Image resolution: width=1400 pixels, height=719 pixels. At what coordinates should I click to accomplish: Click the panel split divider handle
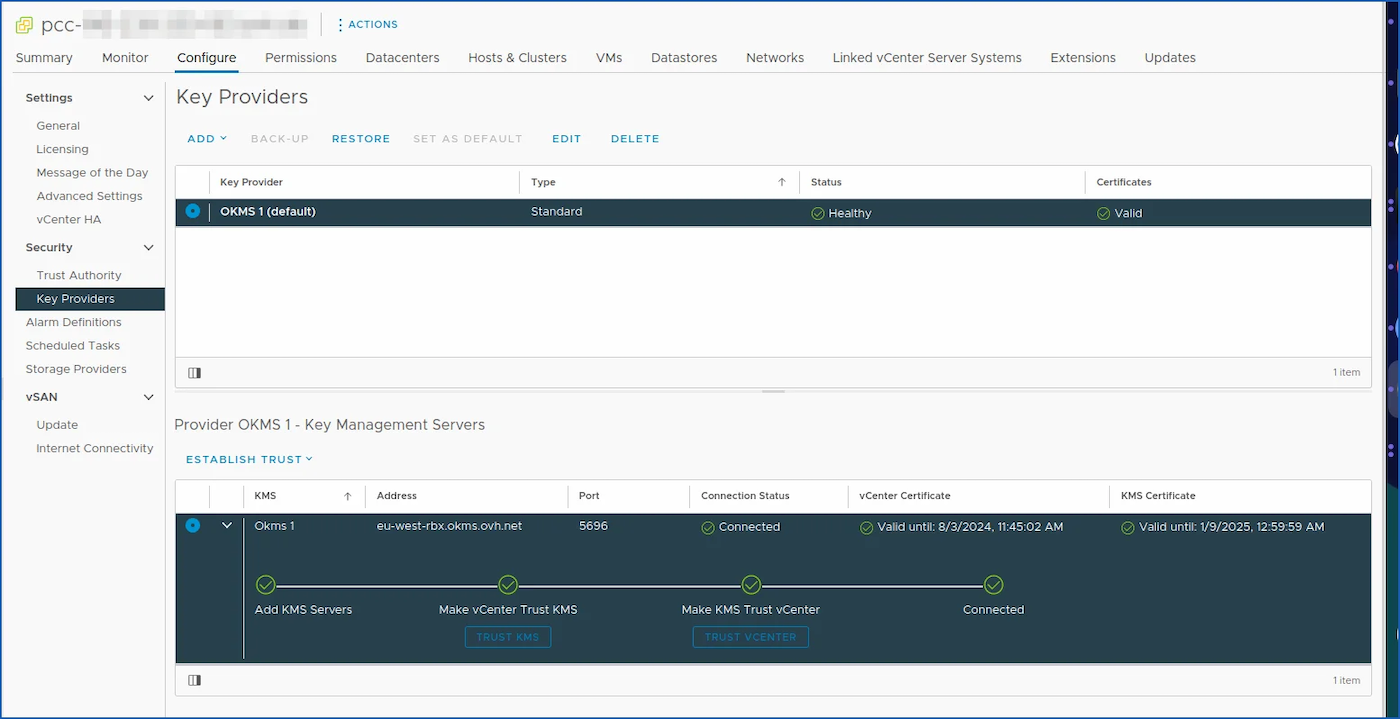tap(773, 391)
